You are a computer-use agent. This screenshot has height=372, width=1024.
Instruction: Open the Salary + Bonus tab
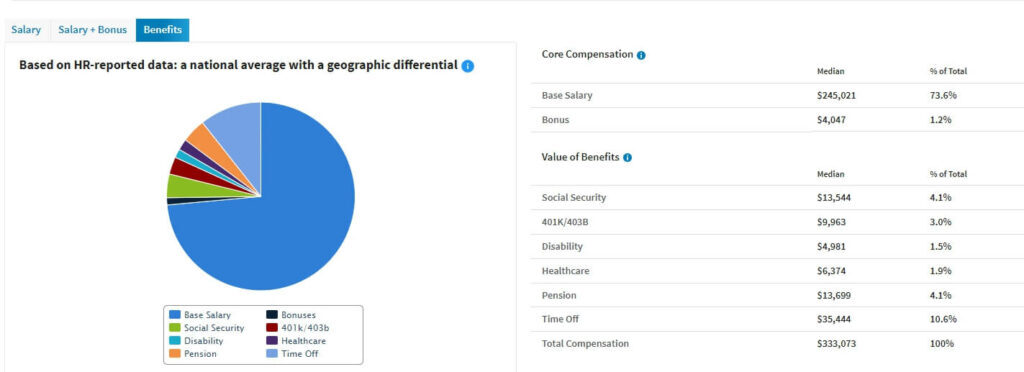point(93,30)
